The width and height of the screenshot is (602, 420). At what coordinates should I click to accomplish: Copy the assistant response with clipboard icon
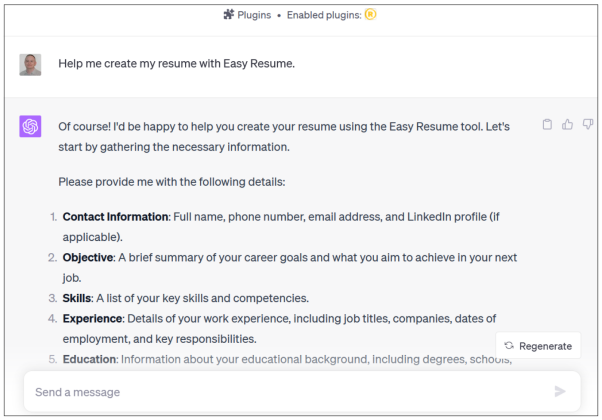point(547,125)
